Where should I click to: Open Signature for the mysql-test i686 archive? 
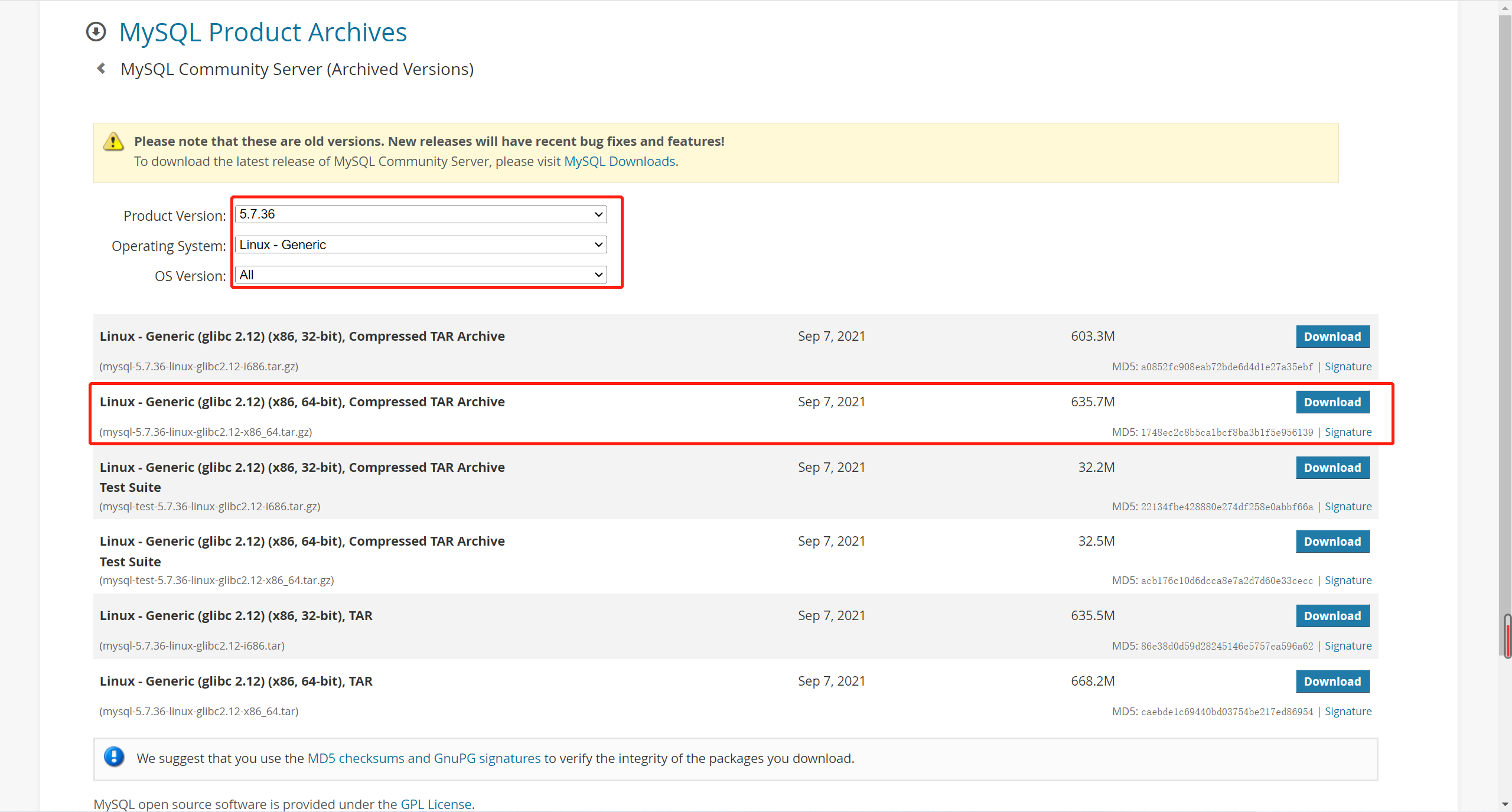tap(1348, 507)
